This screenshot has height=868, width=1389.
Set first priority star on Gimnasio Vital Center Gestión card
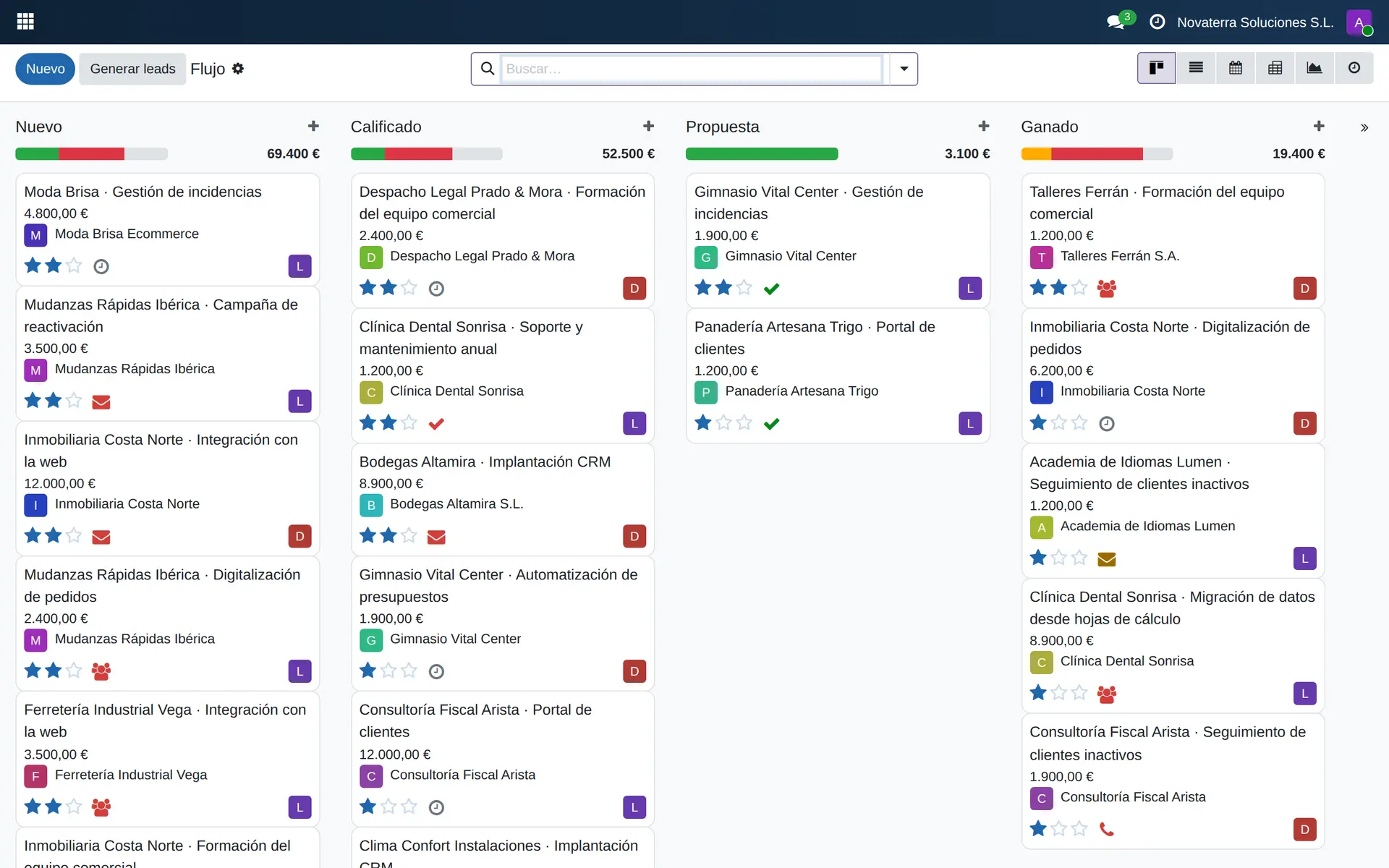(x=703, y=288)
